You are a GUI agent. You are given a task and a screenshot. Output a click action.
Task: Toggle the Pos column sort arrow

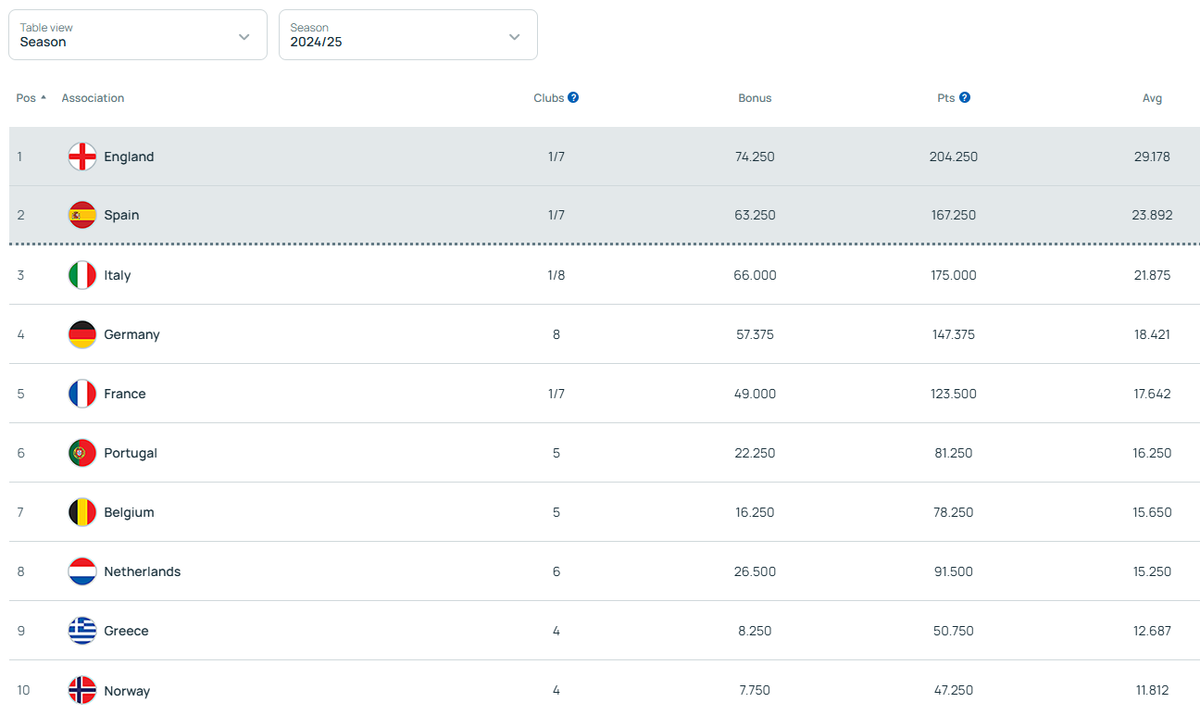tap(43, 98)
